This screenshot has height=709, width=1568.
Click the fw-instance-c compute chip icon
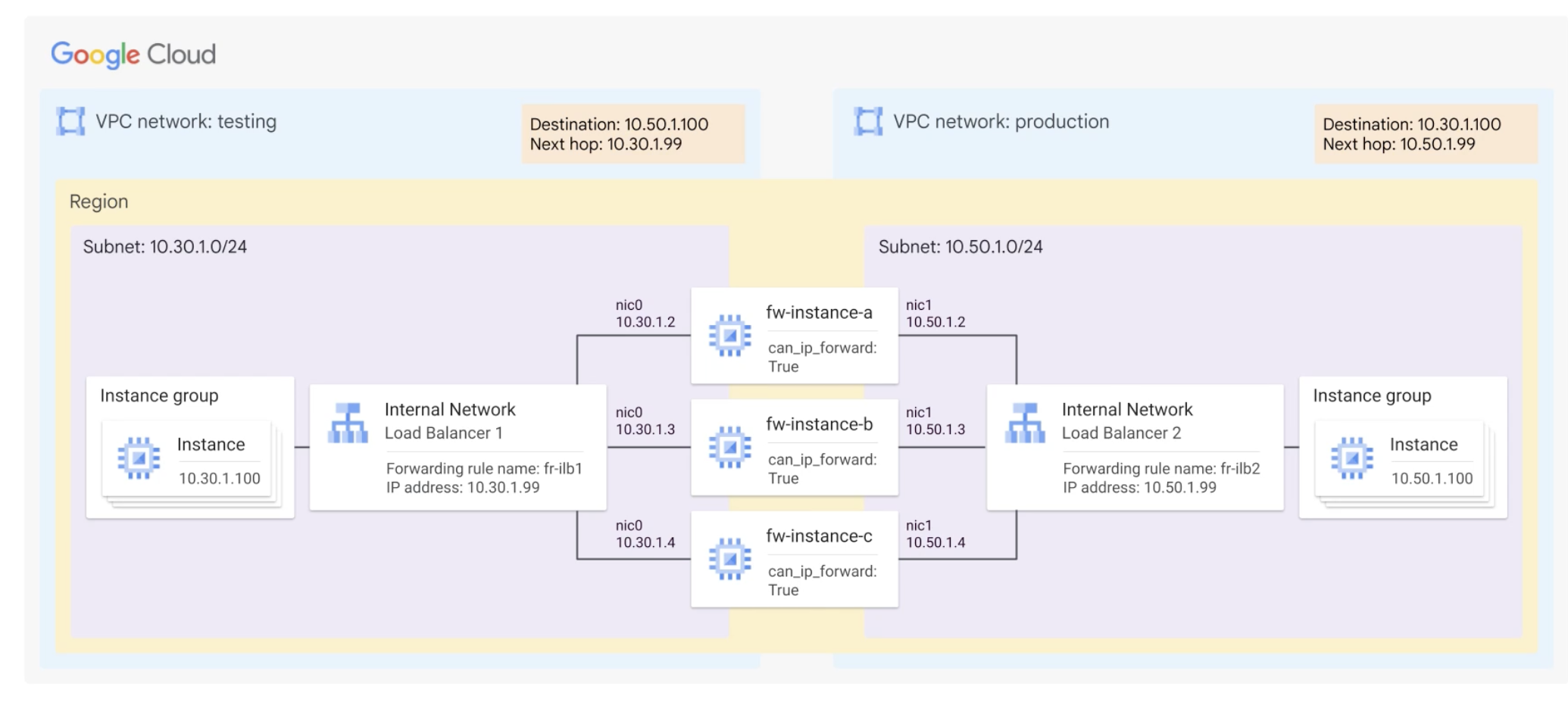[x=729, y=559]
